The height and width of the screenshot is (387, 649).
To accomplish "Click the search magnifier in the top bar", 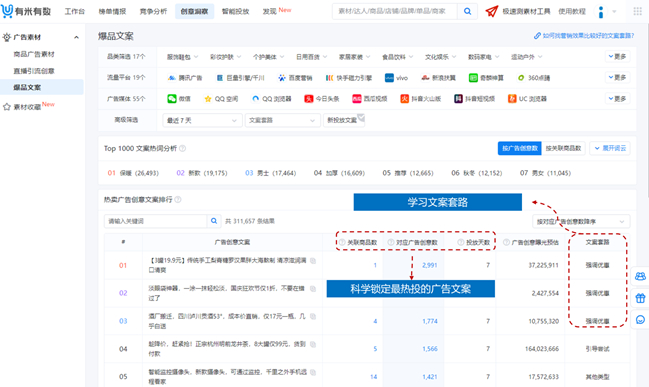I will coord(467,11).
